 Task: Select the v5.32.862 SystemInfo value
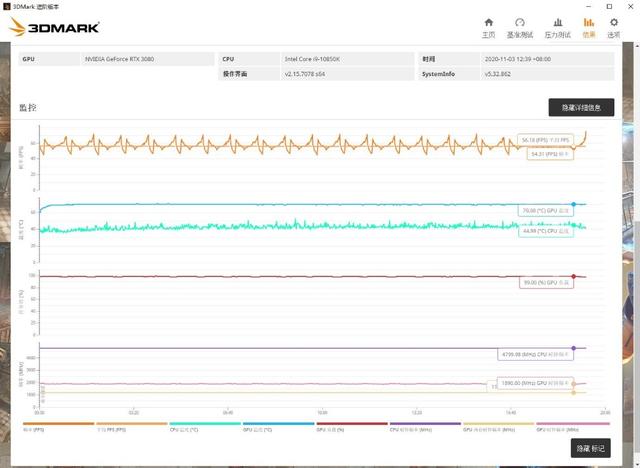pos(498,74)
